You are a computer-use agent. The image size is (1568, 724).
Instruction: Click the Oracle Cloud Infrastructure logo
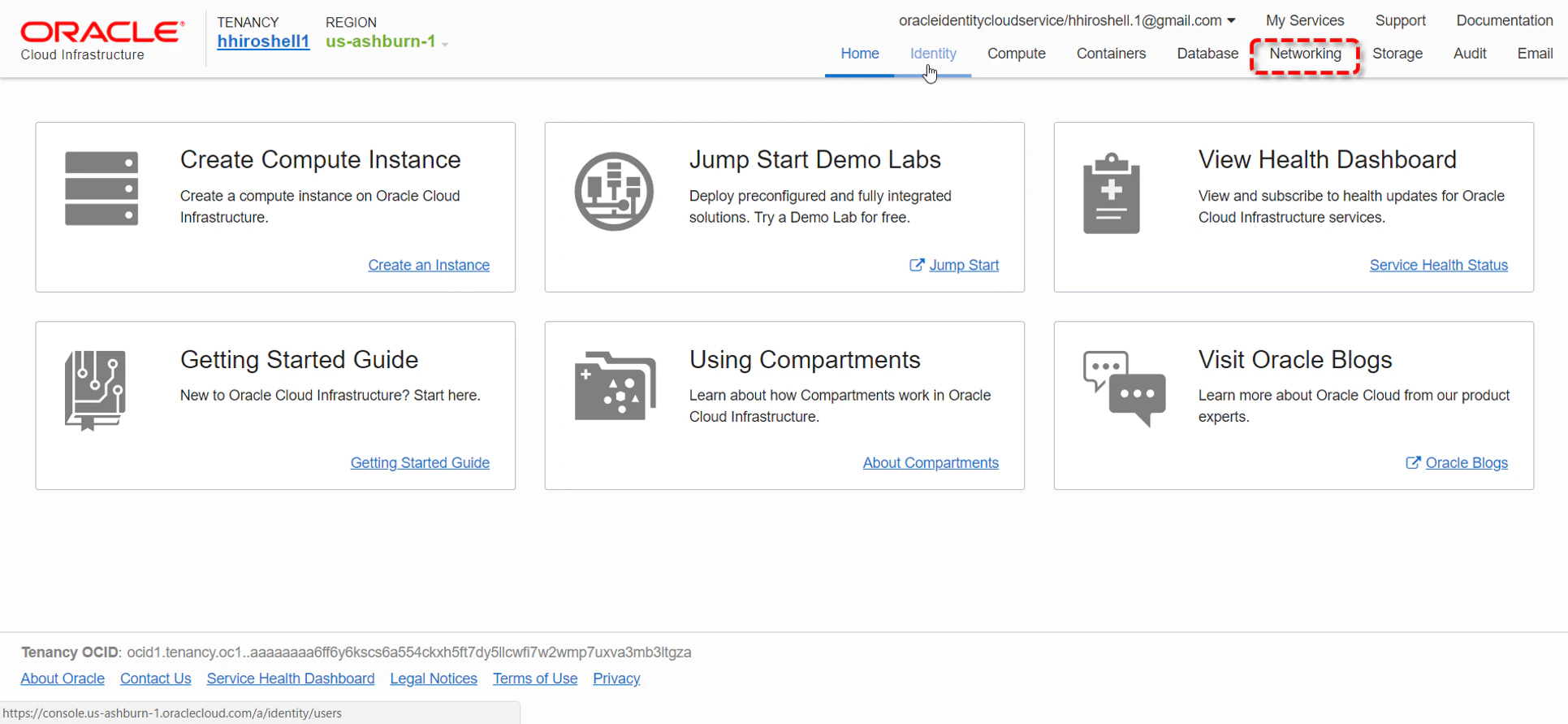[102, 41]
